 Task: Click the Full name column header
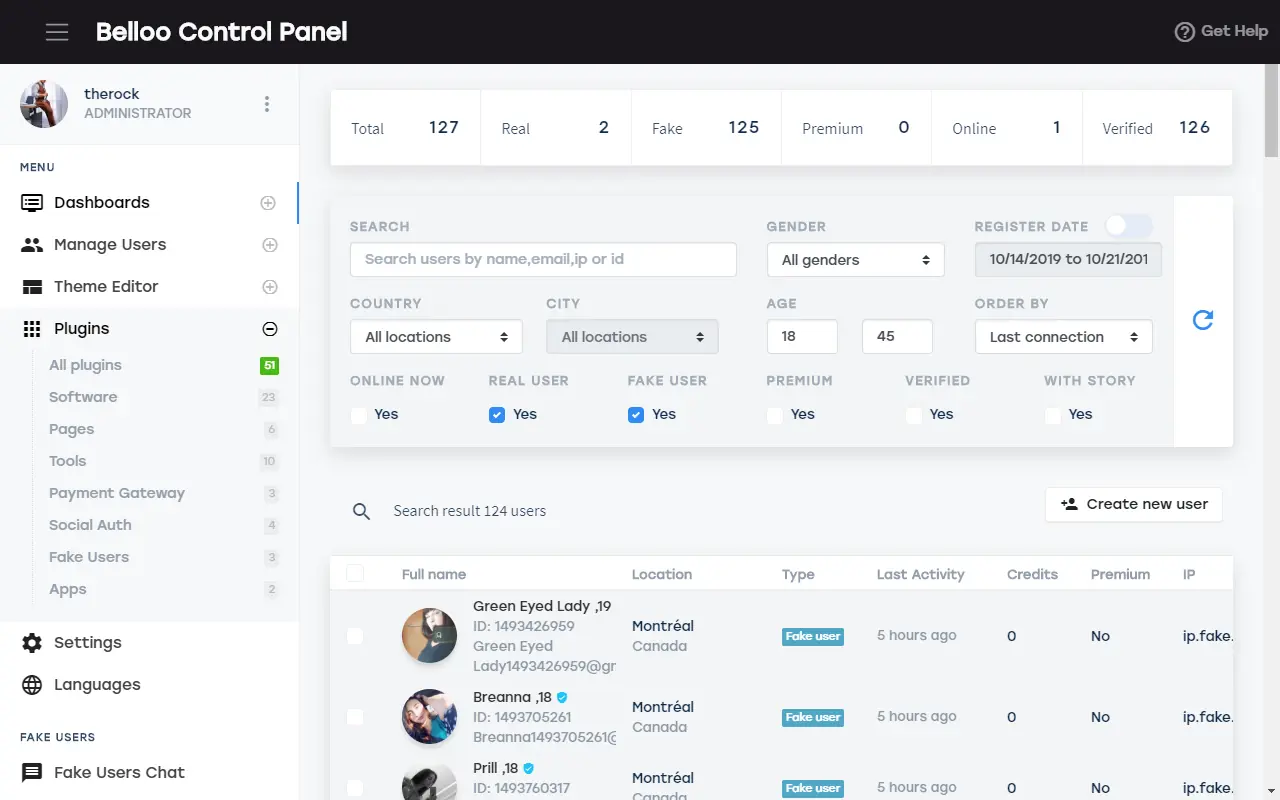point(434,574)
